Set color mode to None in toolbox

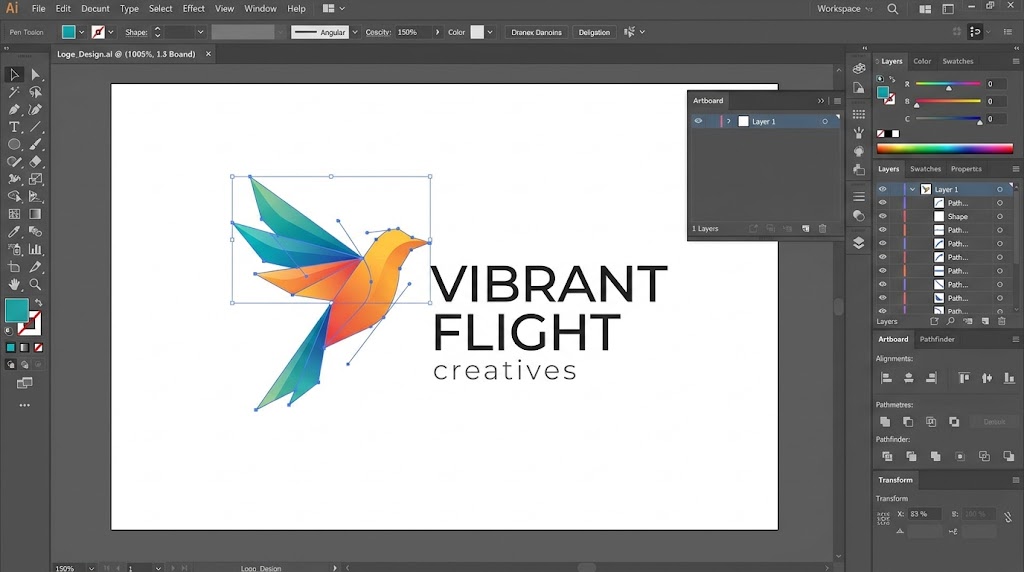click(39, 348)
